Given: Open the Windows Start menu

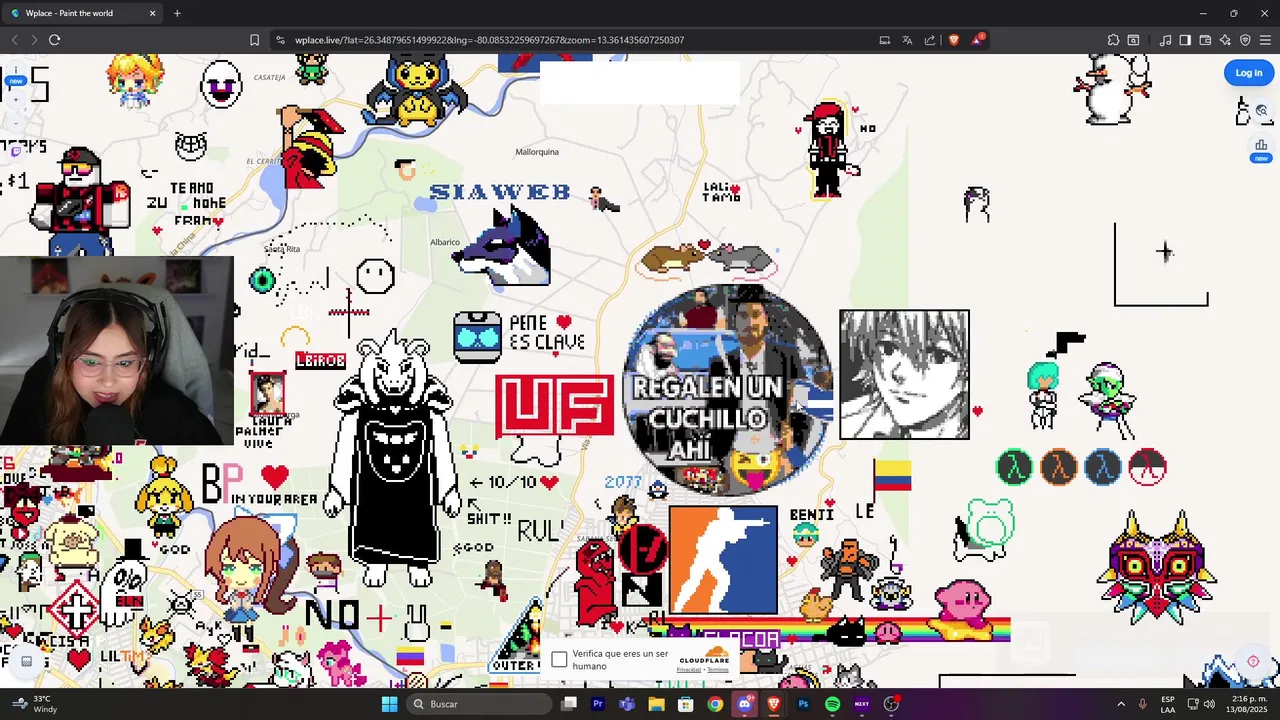Looking at the screenshot, I should tap(389, 704).
